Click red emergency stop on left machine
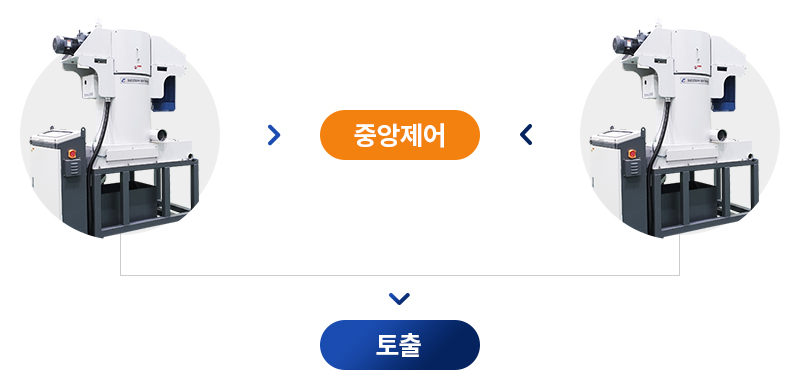800x390 pixels. [x=72, y=153]
